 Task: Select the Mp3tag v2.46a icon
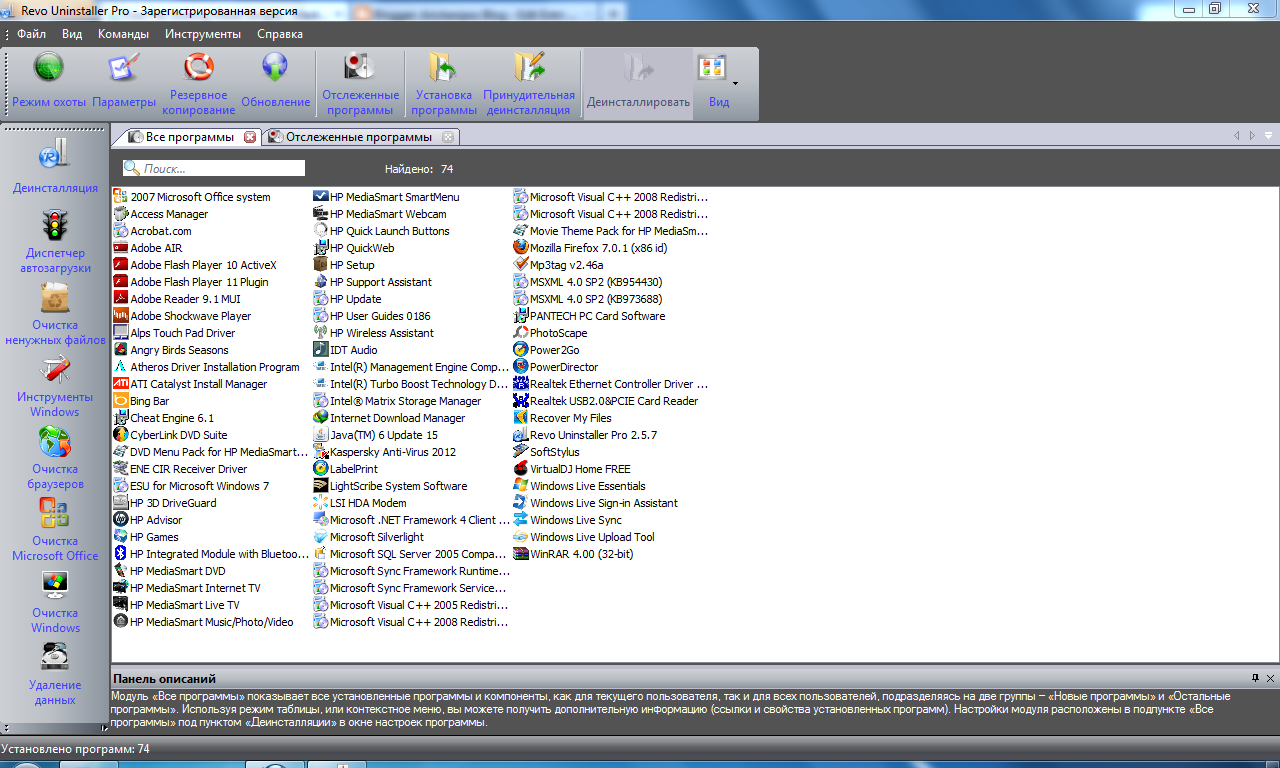click(x=521, y=265)
